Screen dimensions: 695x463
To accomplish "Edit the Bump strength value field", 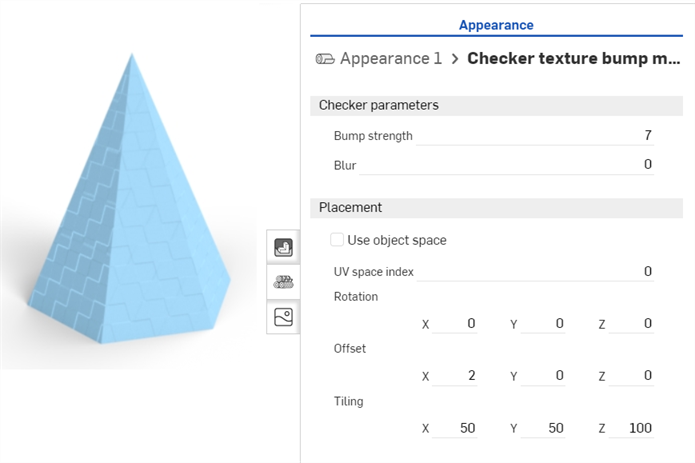I will [535, 135].
